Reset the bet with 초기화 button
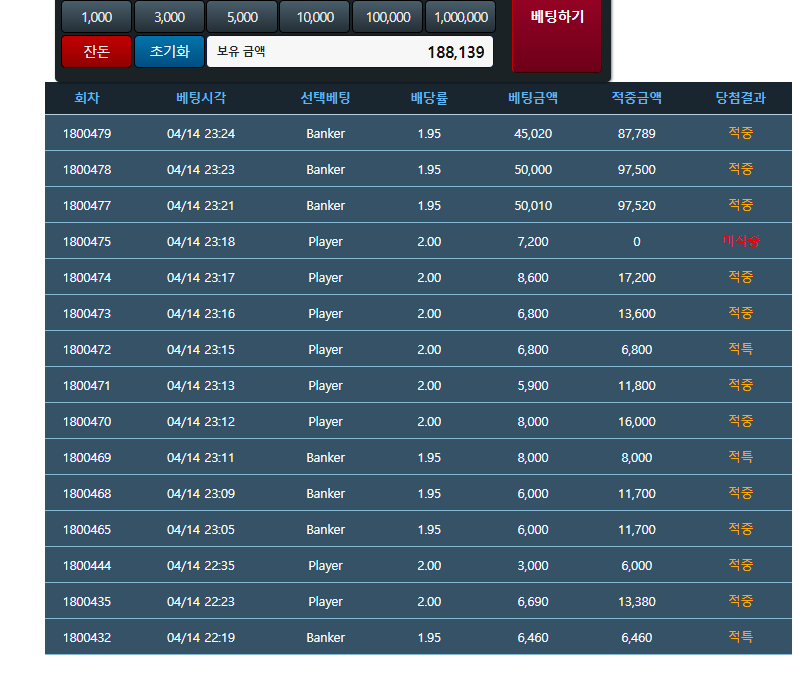Image resolution: width=808 pixels, height=681 pixels. 170,52
